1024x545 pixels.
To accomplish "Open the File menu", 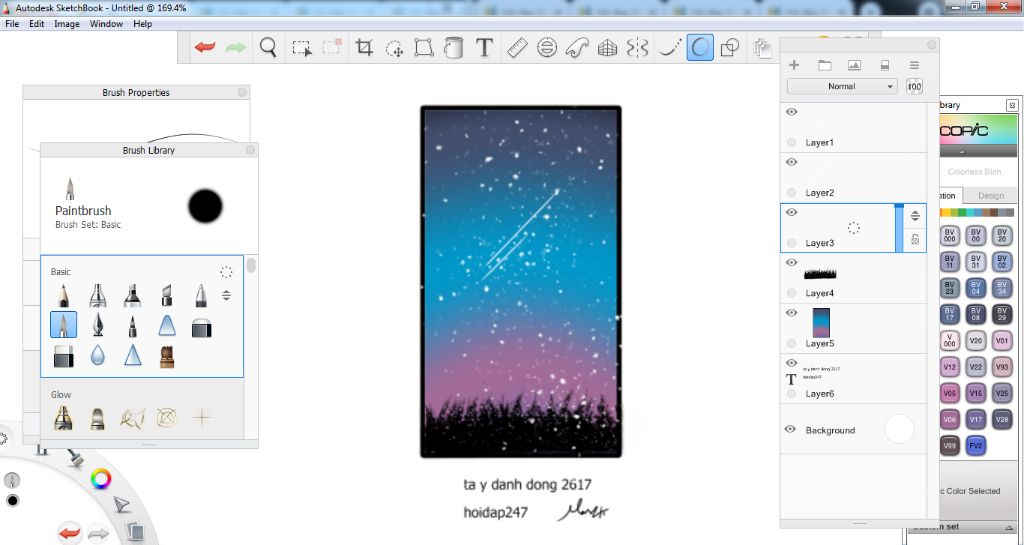I will [x=12, y=23].
